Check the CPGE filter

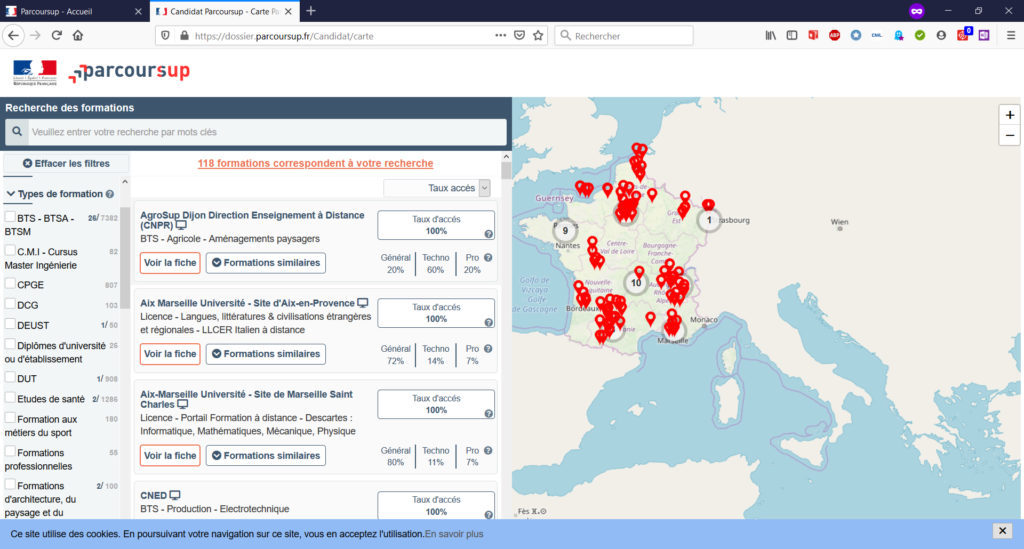click(x=10, y=283)
